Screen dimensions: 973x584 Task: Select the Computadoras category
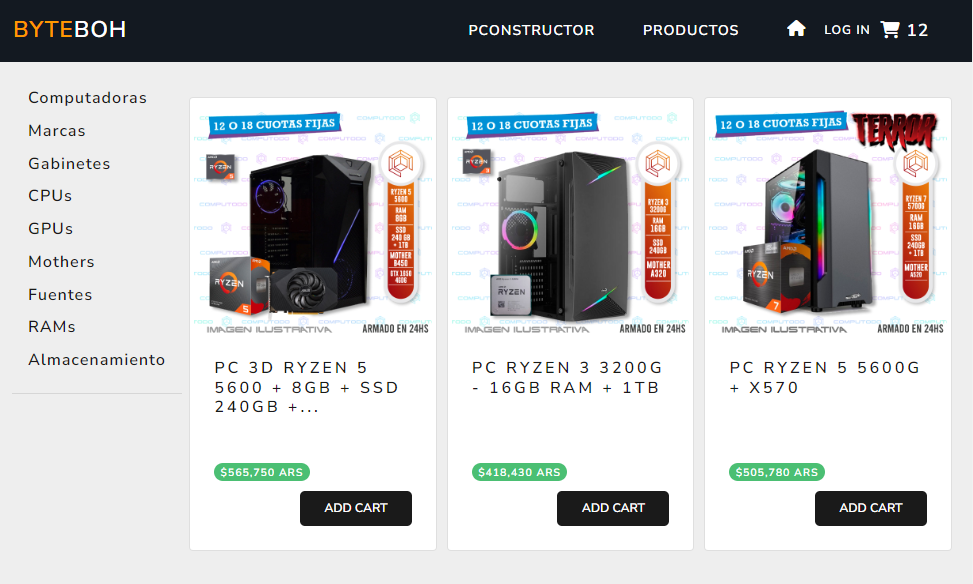87,97
